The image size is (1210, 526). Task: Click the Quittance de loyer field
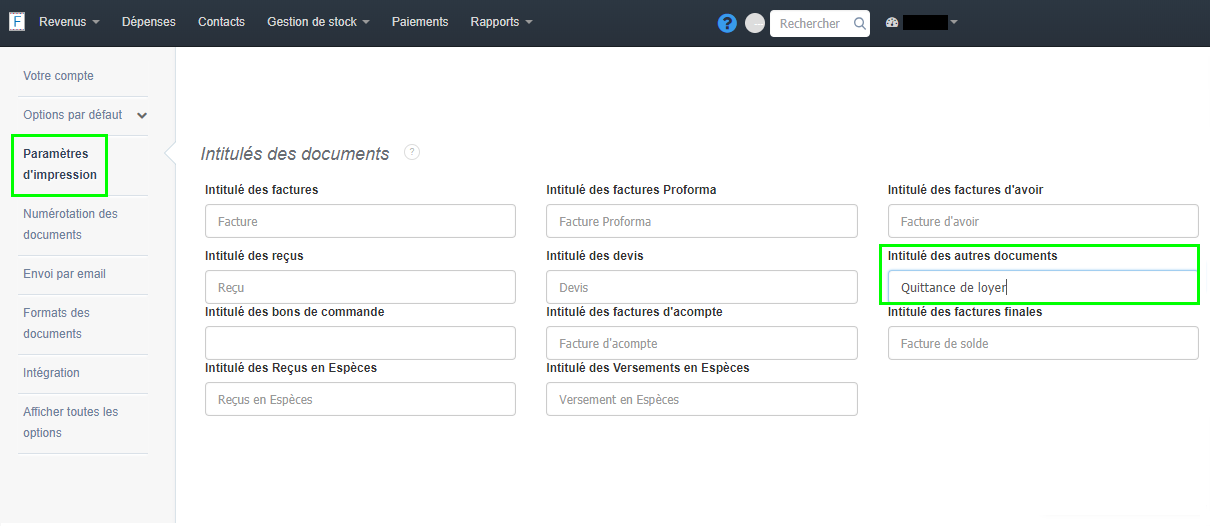pos(1043,287)
